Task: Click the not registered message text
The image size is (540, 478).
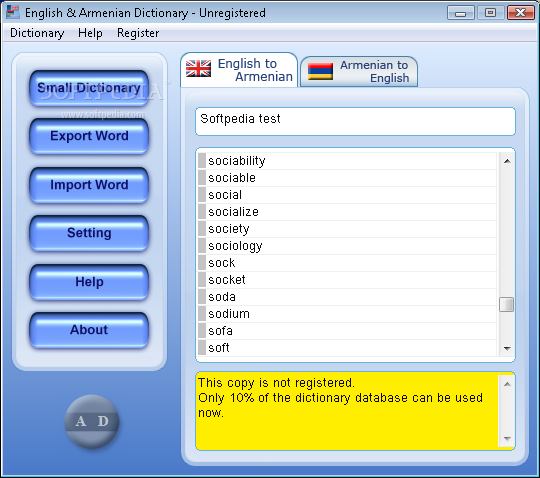Action: click(340, 398)
